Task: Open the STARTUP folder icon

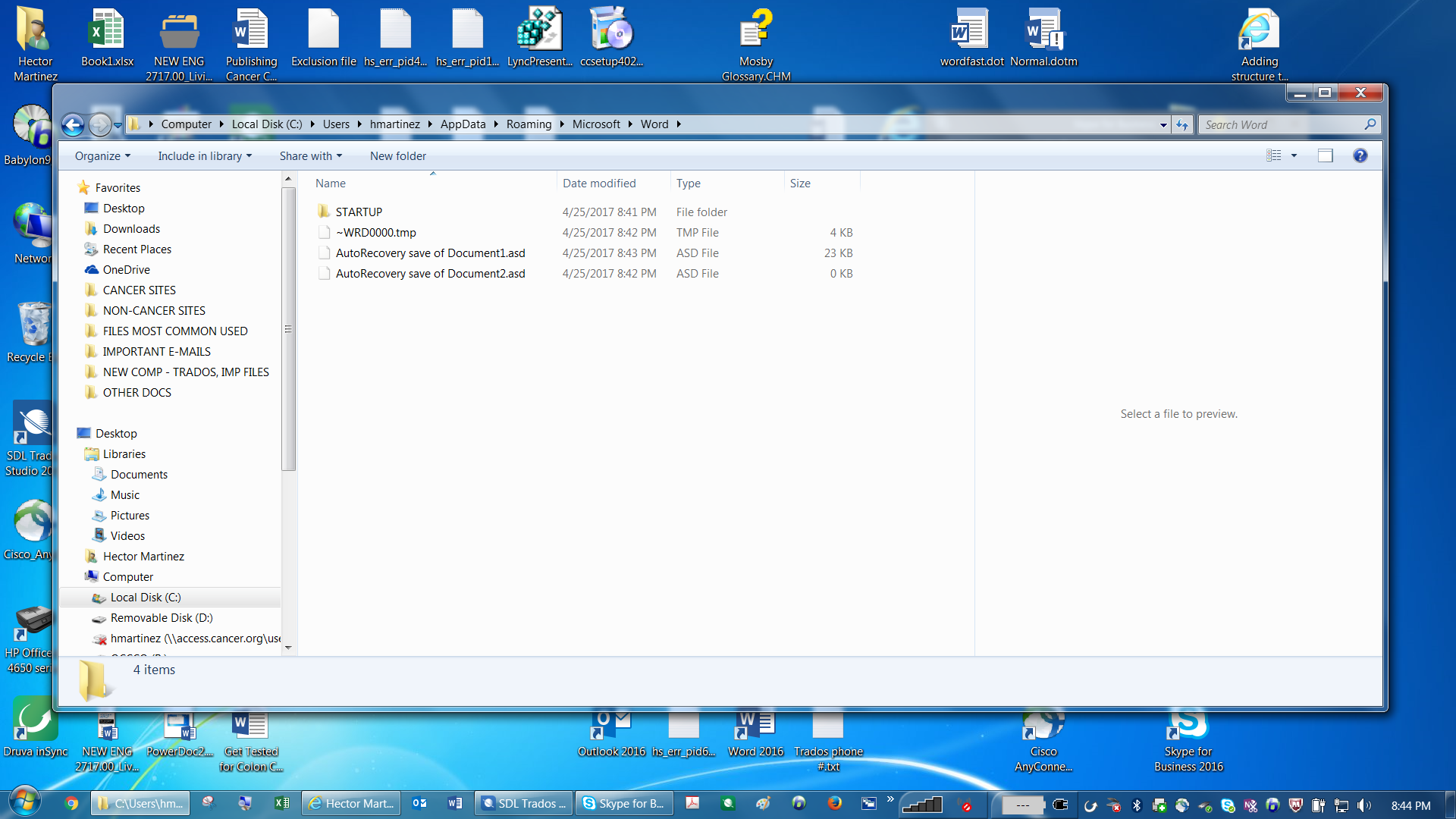Action: [x=325, y=212]
